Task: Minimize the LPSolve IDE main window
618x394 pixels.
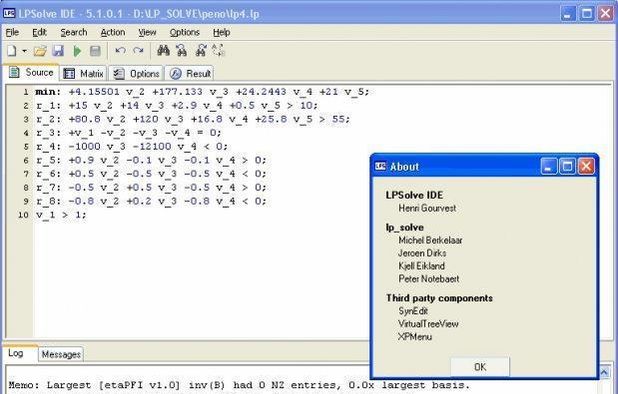Action: 568,14
